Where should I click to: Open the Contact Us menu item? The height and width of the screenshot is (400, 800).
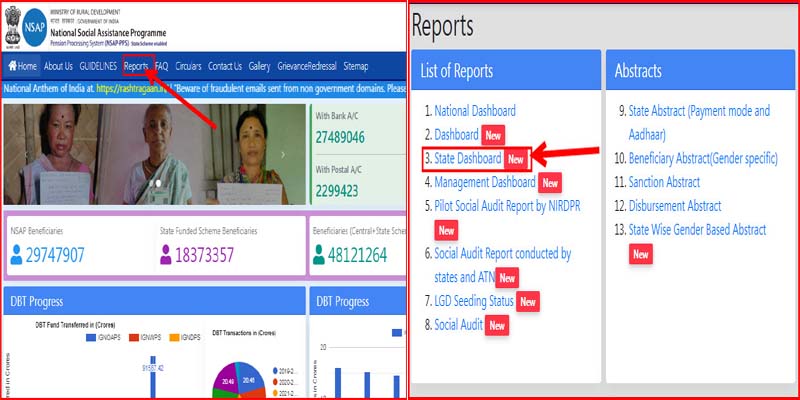225,66
